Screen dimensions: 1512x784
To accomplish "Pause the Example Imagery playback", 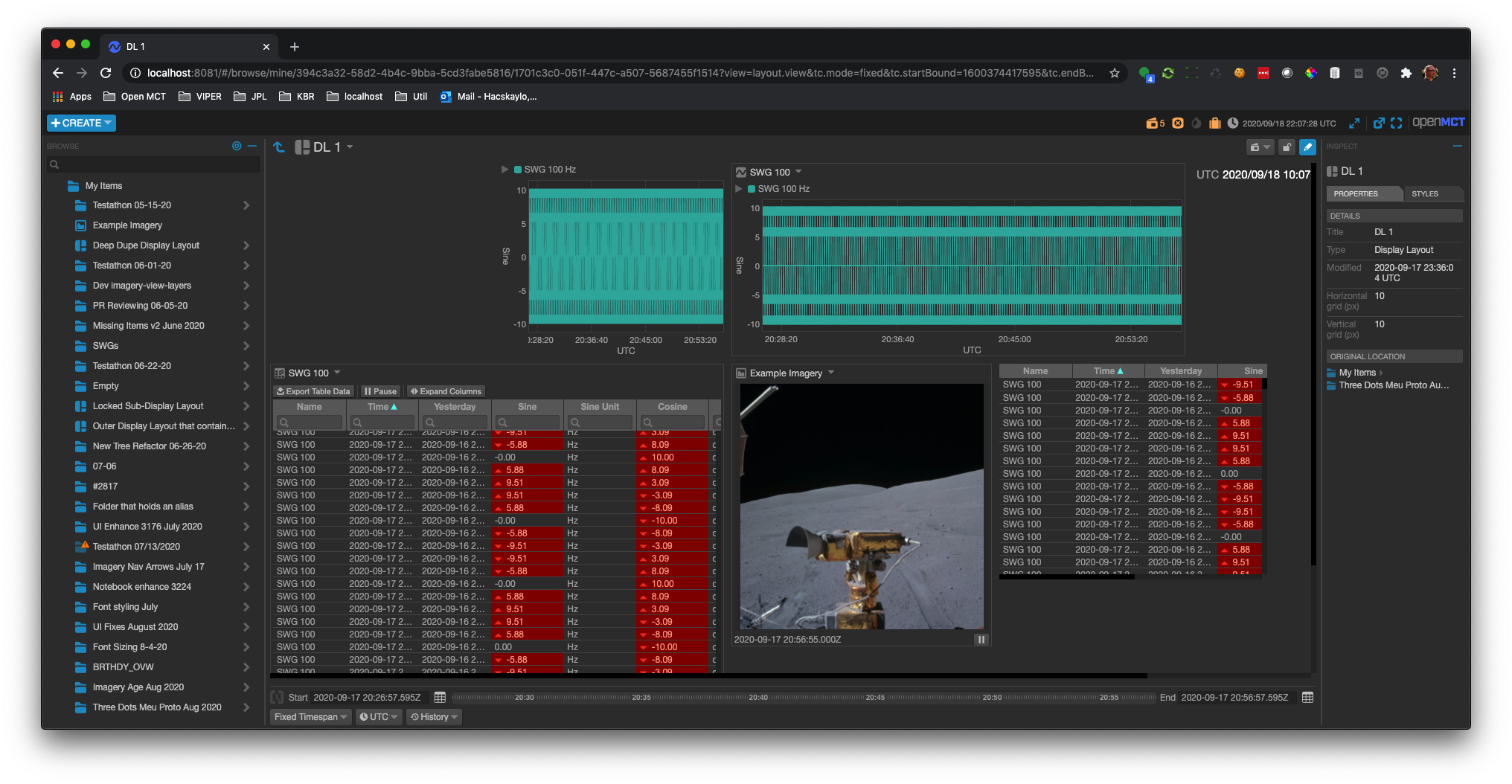I will pyautogui.click(x=981, y=639).
